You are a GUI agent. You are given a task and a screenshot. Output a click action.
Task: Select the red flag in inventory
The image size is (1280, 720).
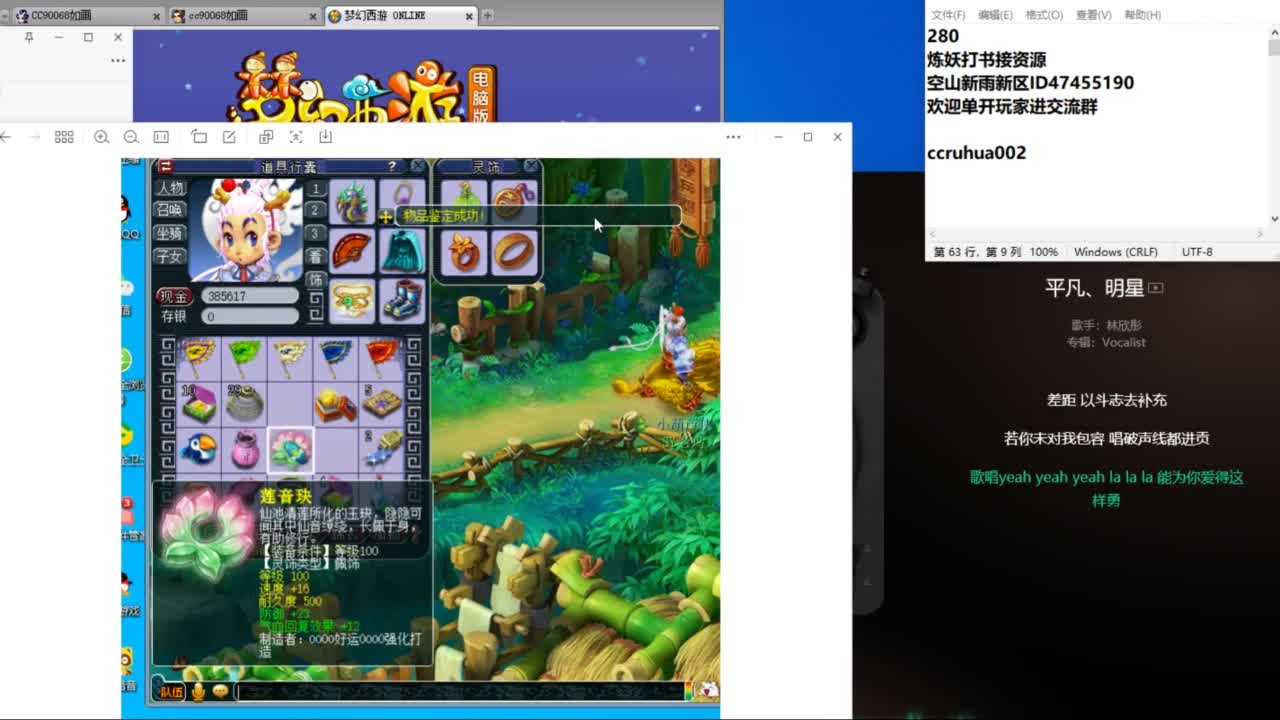382,357
